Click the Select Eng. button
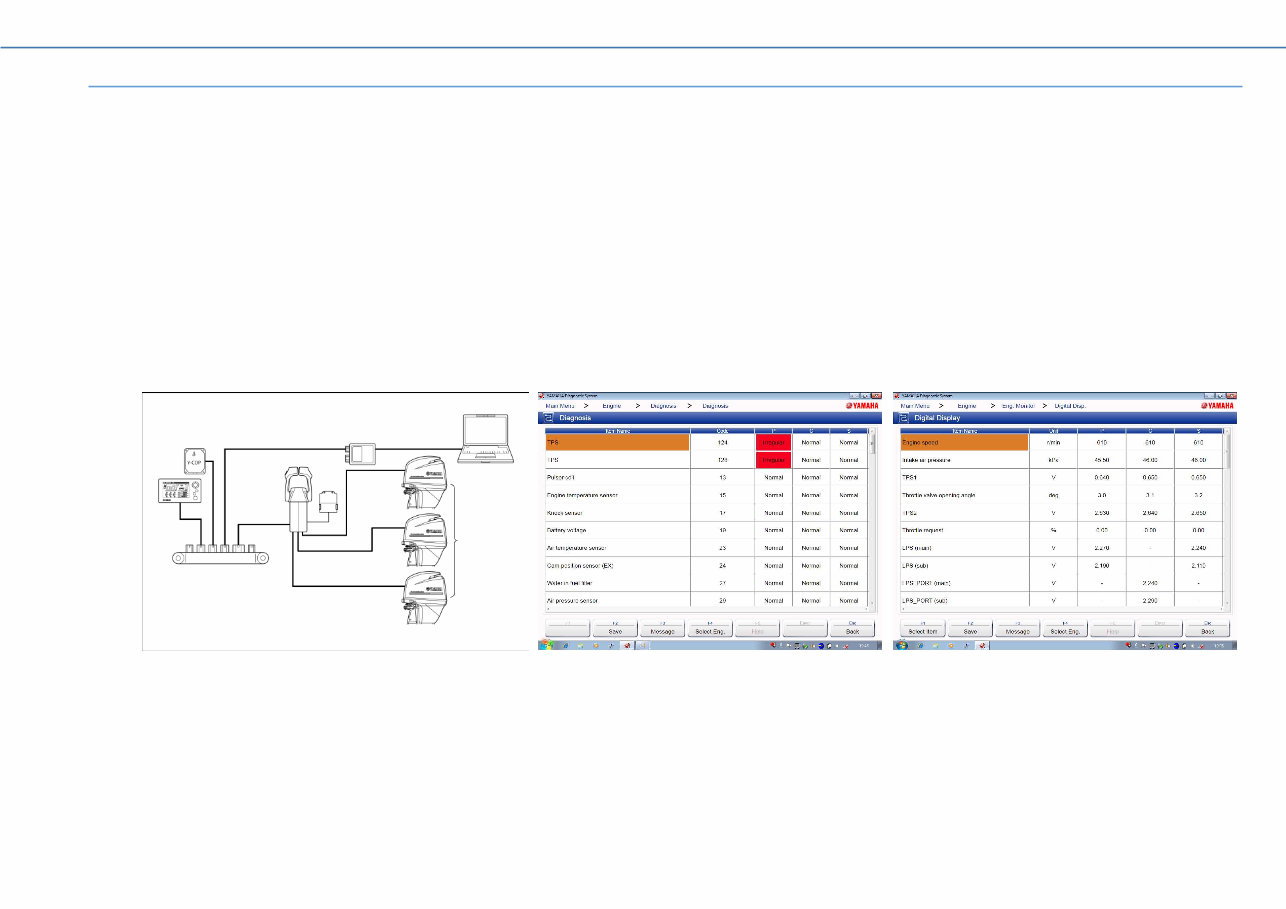 click(710, 630)
